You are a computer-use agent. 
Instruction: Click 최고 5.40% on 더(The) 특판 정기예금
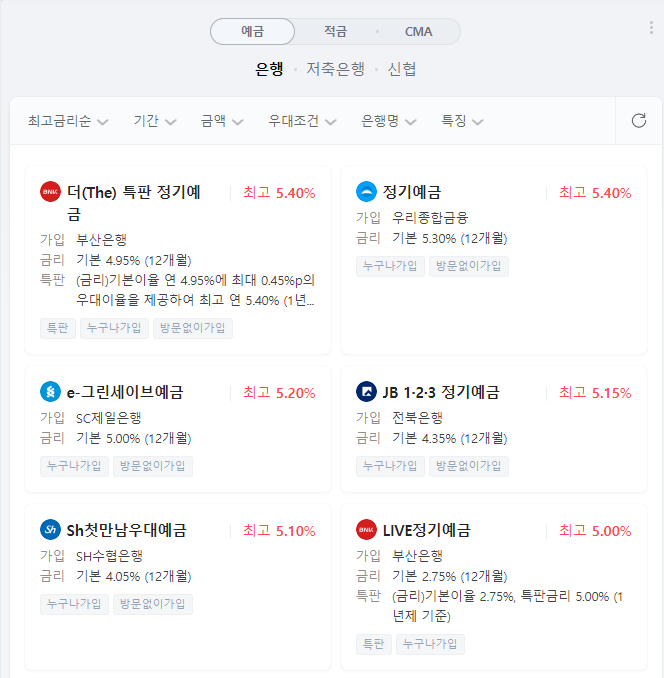click(279, 193)
